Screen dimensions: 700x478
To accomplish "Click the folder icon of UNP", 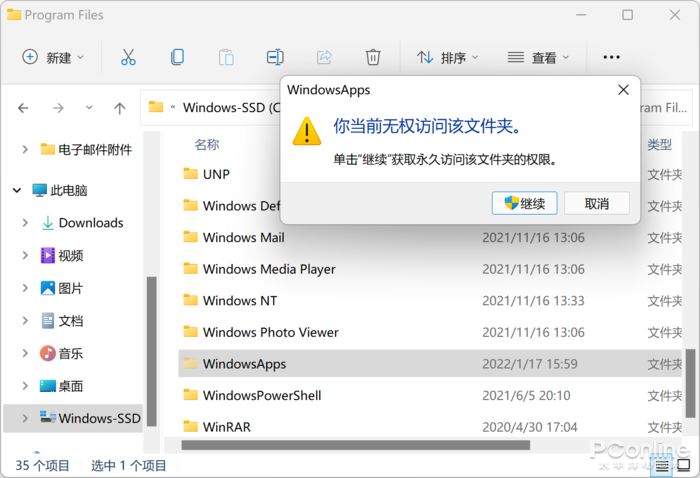I will click(191, 173).
